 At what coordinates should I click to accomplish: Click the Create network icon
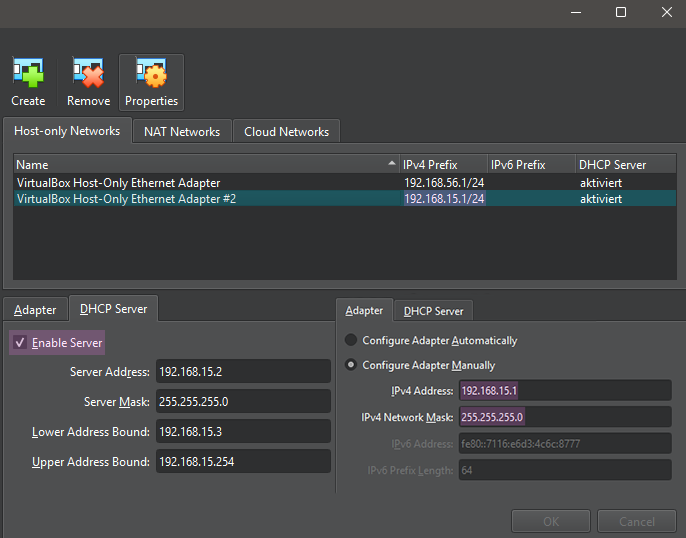click(28, 82)
